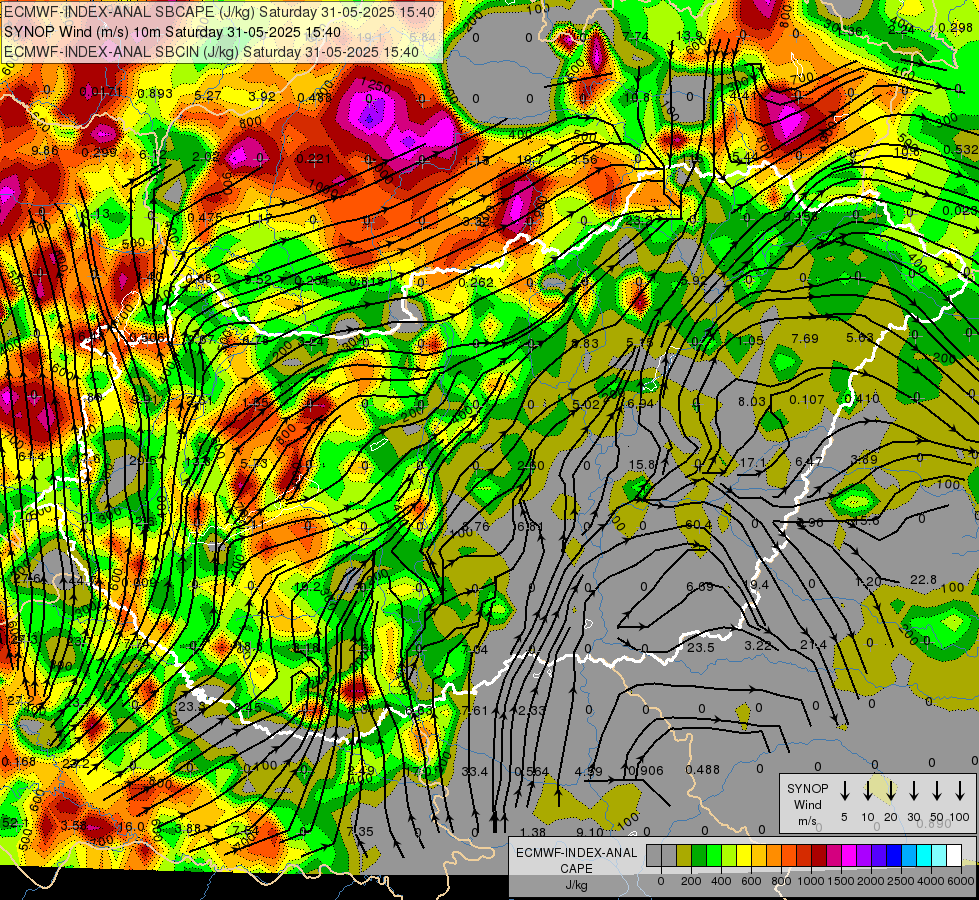Screen dimensions: 979x900
Task: Click the SYNOP Wind 10m title line
Action: (172, 32)
